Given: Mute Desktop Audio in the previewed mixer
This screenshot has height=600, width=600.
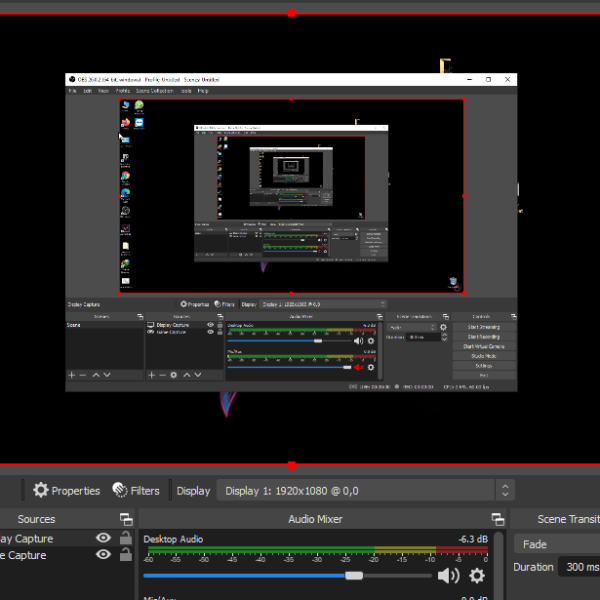Looking at the screenshot, I should [358, 341].
